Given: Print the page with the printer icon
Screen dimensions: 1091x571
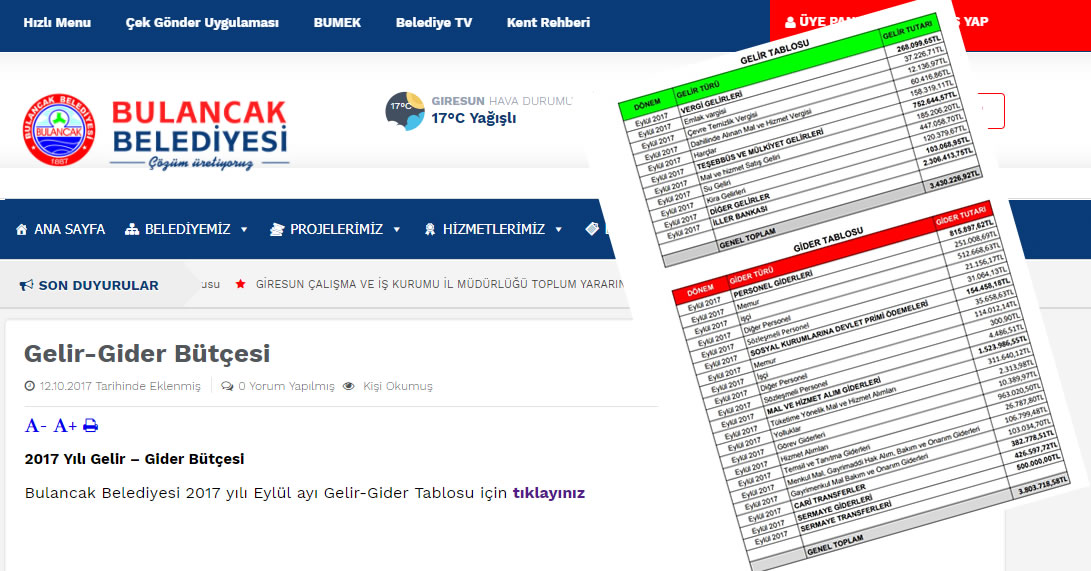Looking at the screenshot, I should (x=90, y=425).
